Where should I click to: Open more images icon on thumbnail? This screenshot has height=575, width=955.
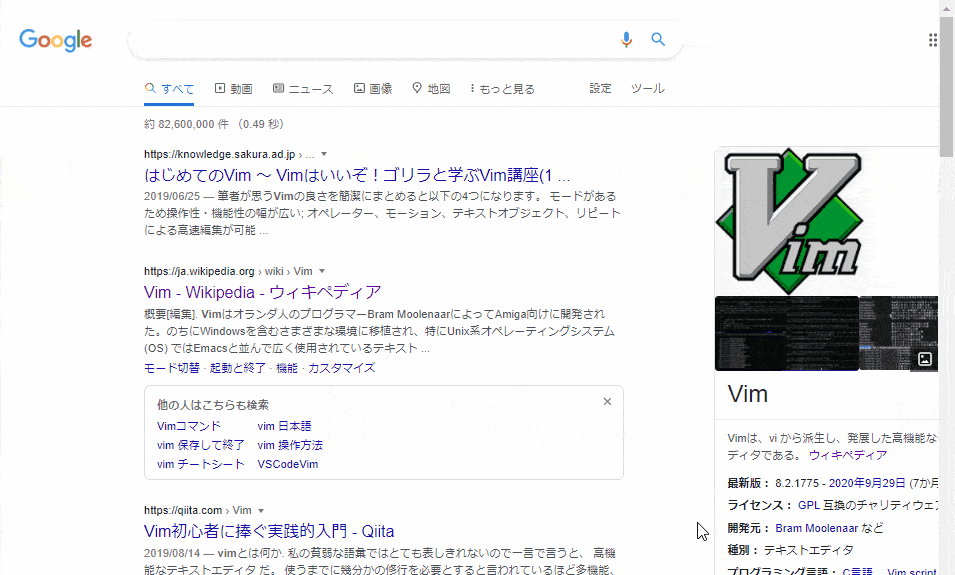pyautogui.click(x=925, y=358)
